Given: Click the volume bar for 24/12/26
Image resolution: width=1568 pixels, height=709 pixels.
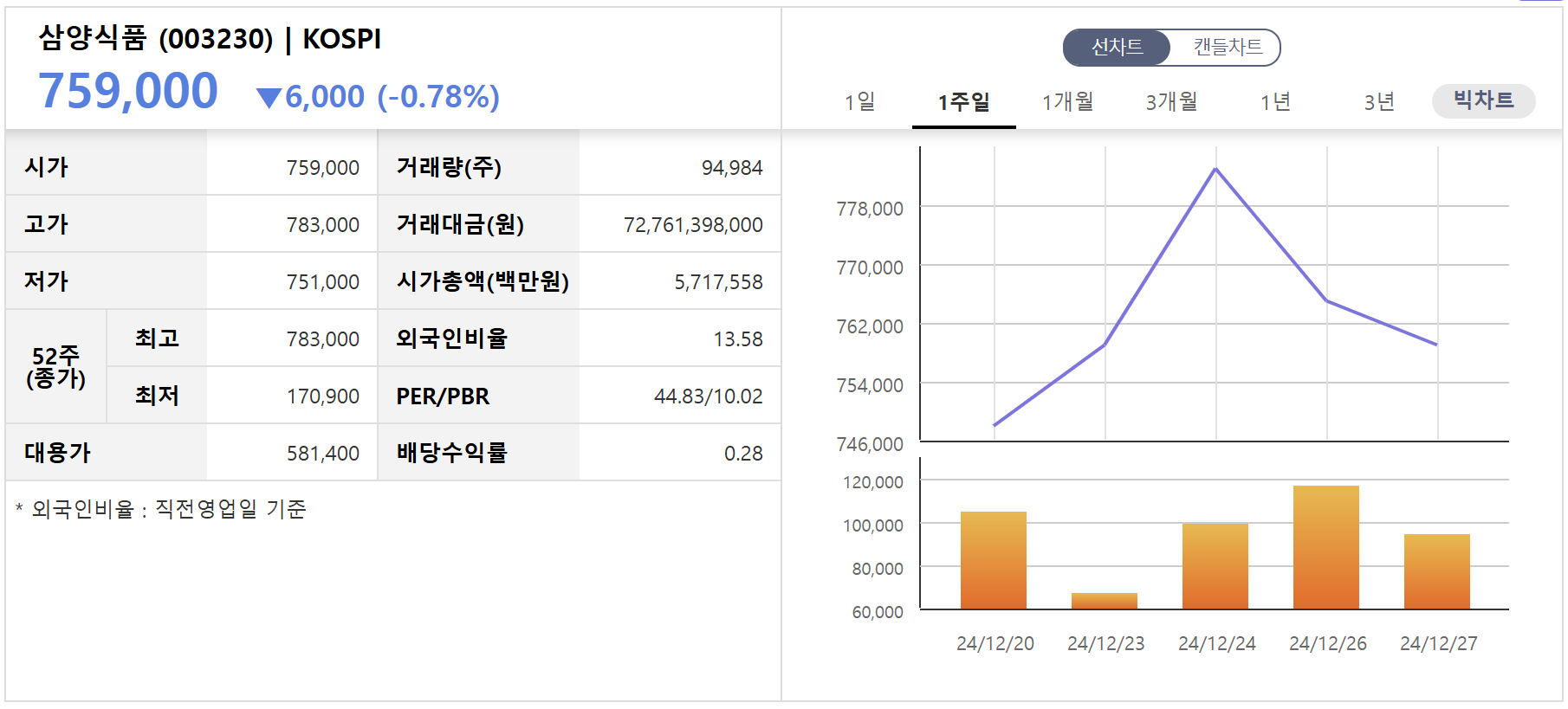Looking at the screenshot, I should 1326,547.
